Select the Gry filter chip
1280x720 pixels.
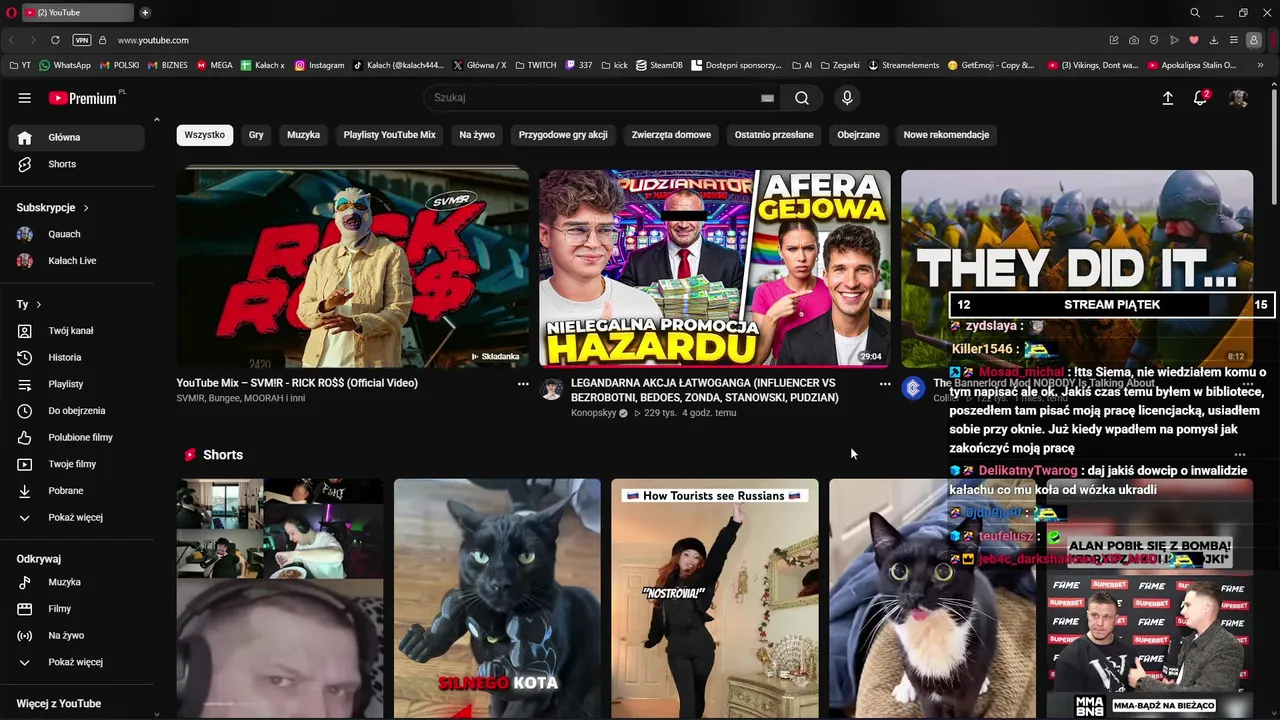pyautogui.click(x=256, y=135)
